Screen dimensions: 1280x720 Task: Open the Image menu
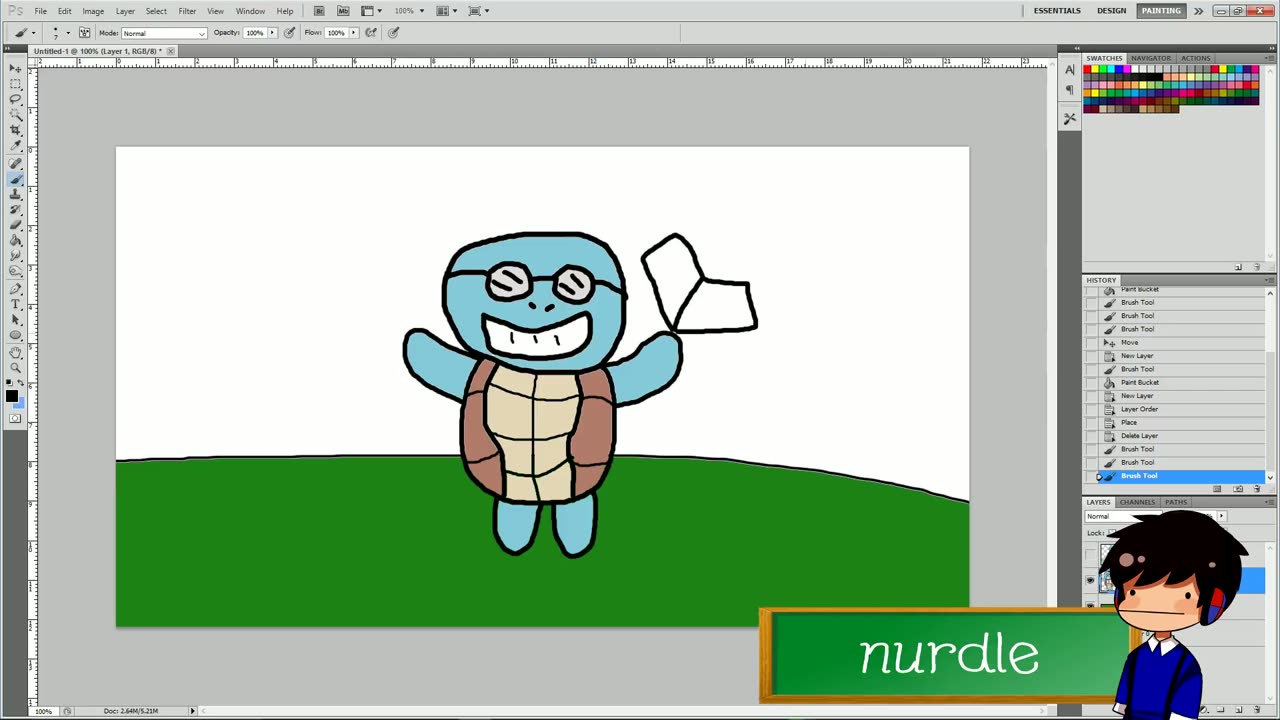coord(93,11)
